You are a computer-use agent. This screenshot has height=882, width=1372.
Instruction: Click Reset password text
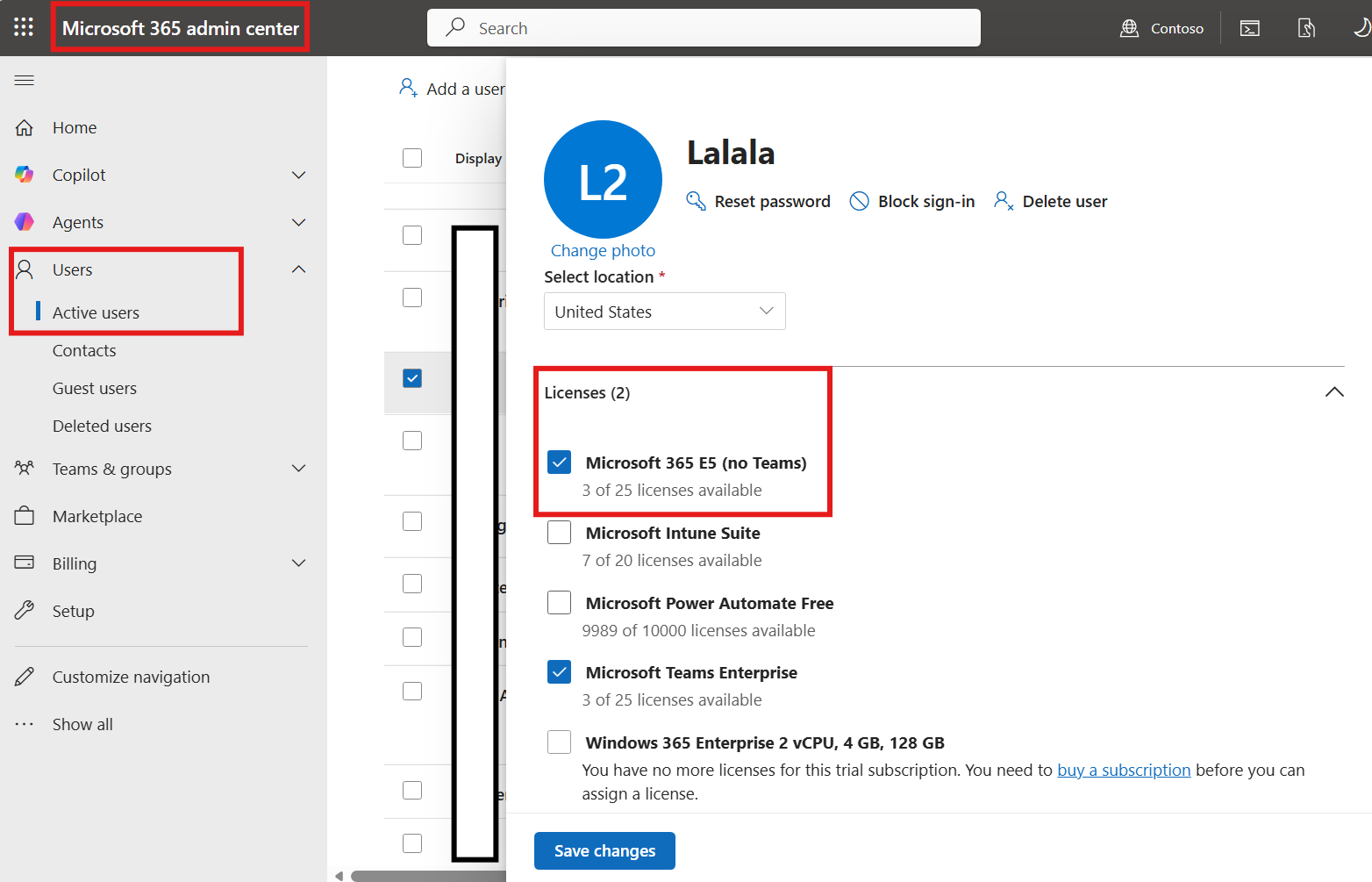772,201
